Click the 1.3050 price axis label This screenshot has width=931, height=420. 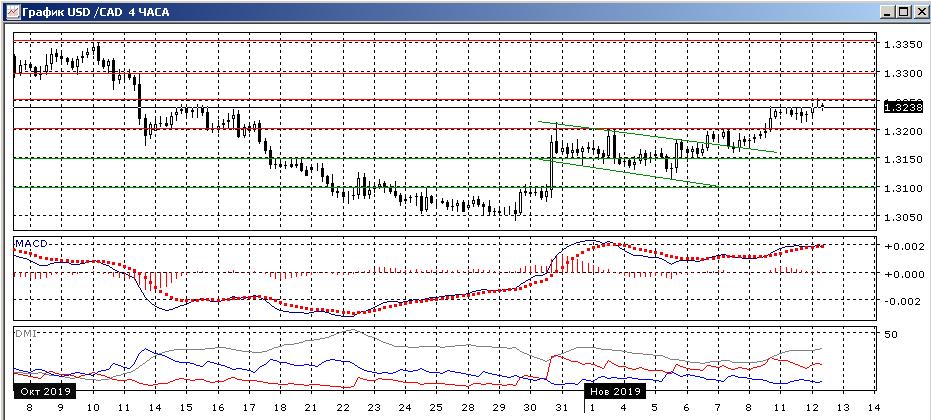pos(901,217)
